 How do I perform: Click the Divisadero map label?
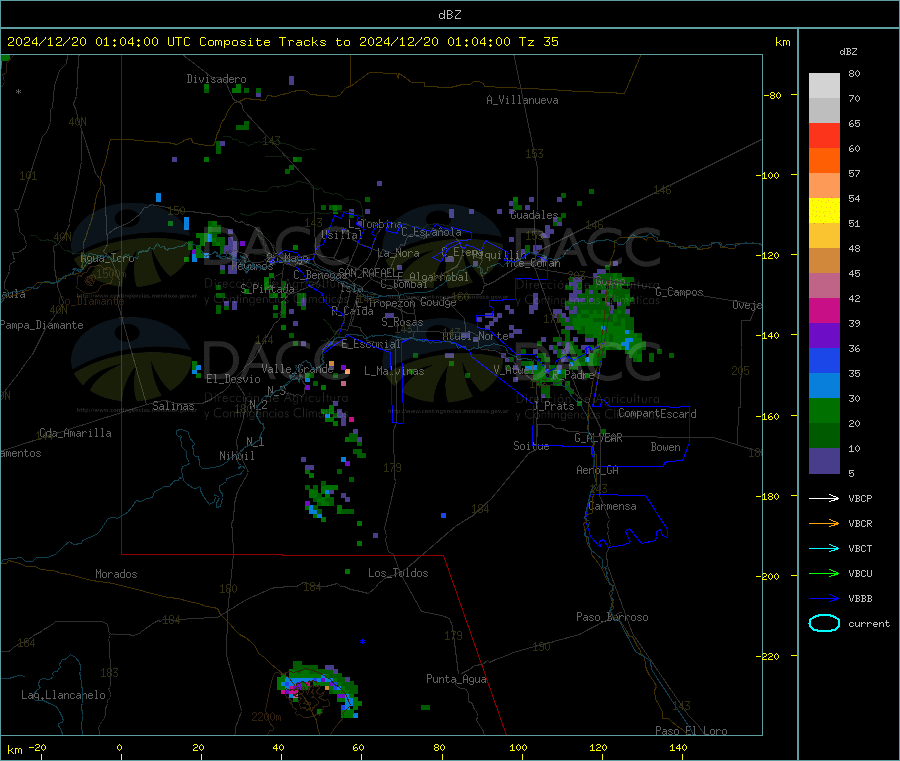point(216,79)
